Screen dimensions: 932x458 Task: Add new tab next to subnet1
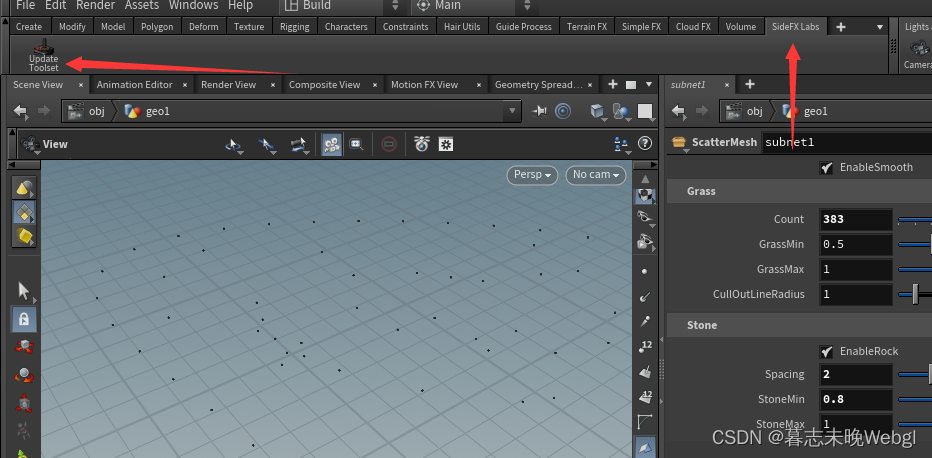tap(750, 85)
